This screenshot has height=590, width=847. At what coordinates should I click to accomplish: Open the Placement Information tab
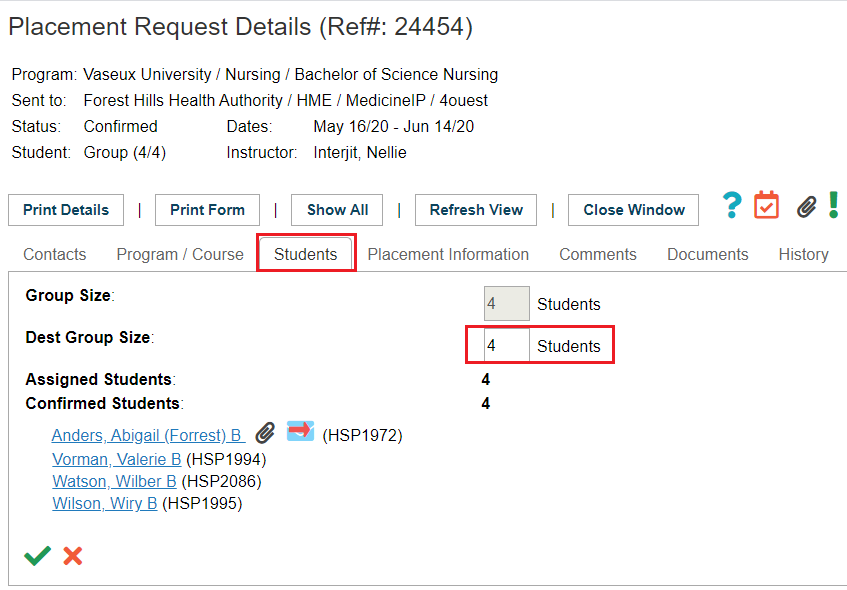(x=448, y=254)
